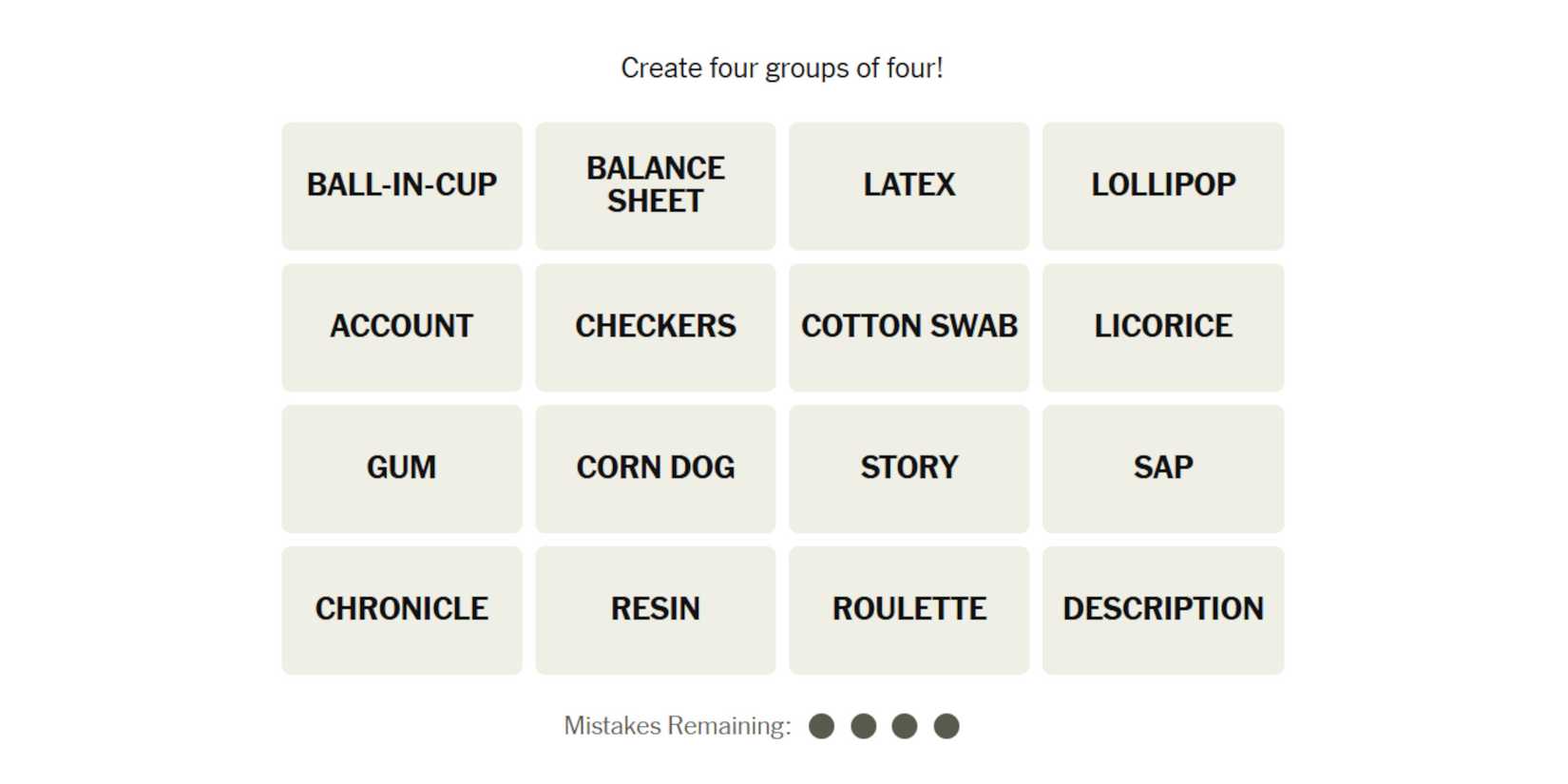Toggle the STORY tile
Viewport: 1568px width, 784px height.
click(908, 468)
